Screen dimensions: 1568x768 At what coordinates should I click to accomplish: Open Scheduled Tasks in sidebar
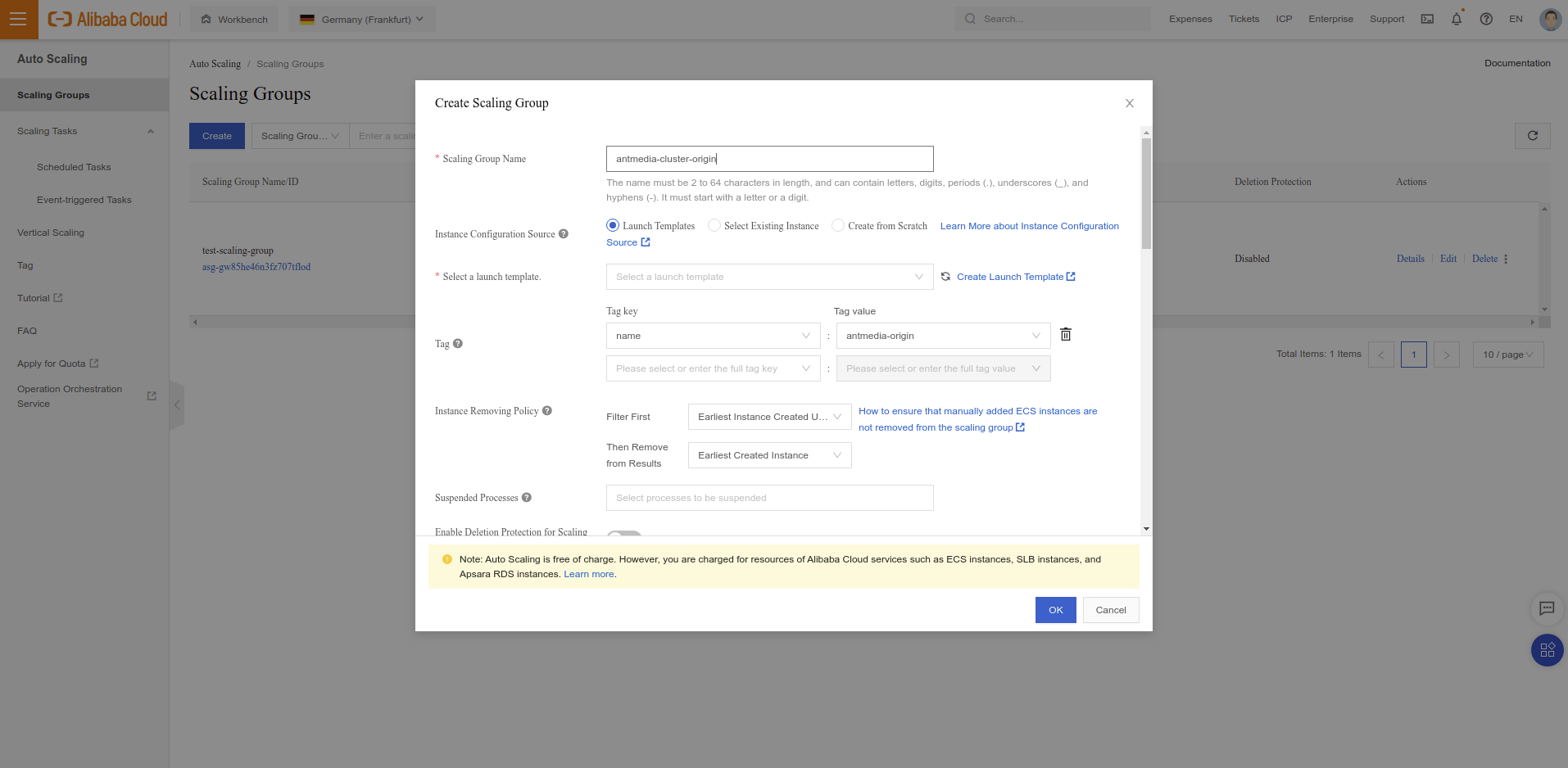pos(74,167)
